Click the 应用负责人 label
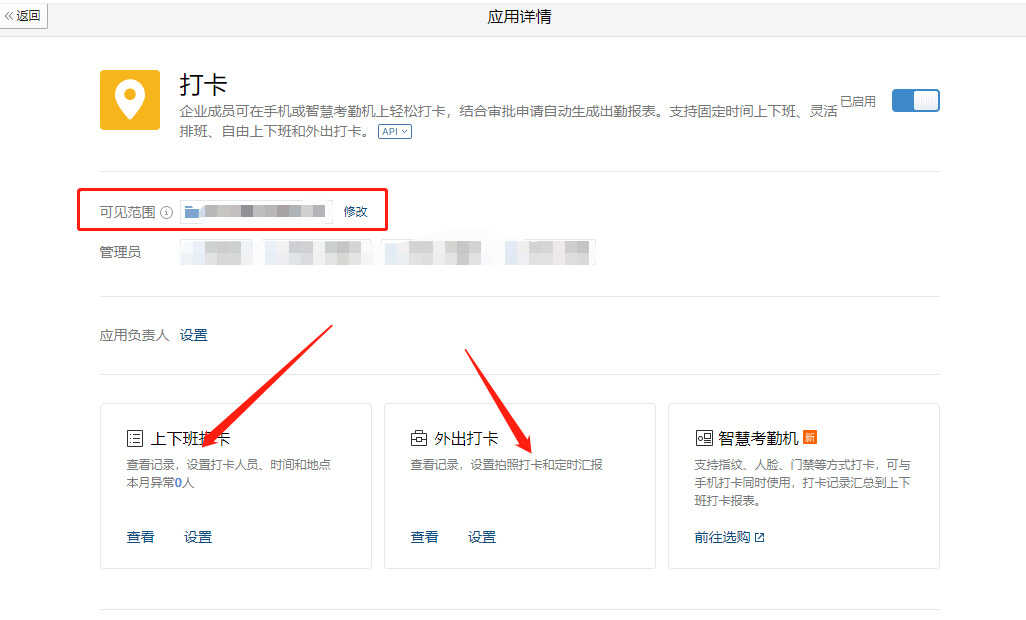 [x=134, y=336]
